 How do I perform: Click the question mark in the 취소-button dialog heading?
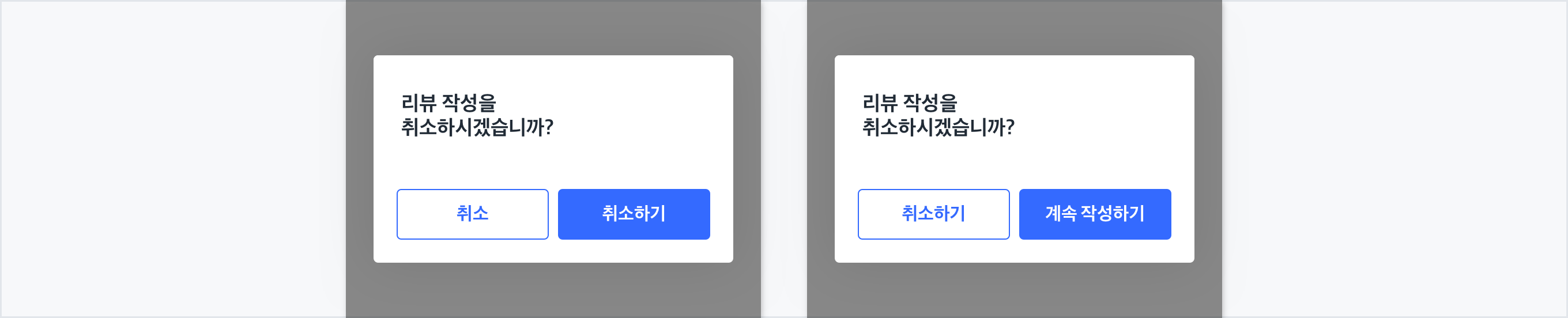coord(549,127)
